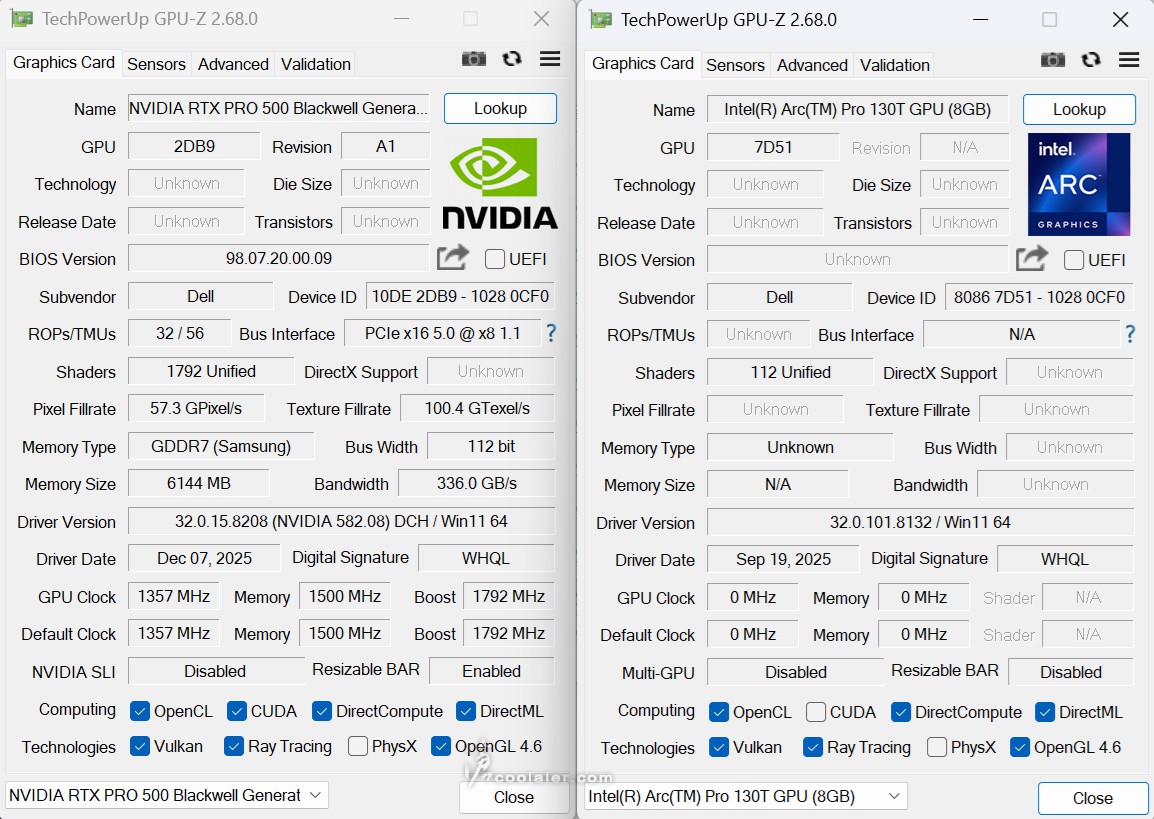The width and height of the screenshot is (1154, 819).
Task: Toggle DirectCompute checkbox in NVIDIA window
Action: point(322,711)
